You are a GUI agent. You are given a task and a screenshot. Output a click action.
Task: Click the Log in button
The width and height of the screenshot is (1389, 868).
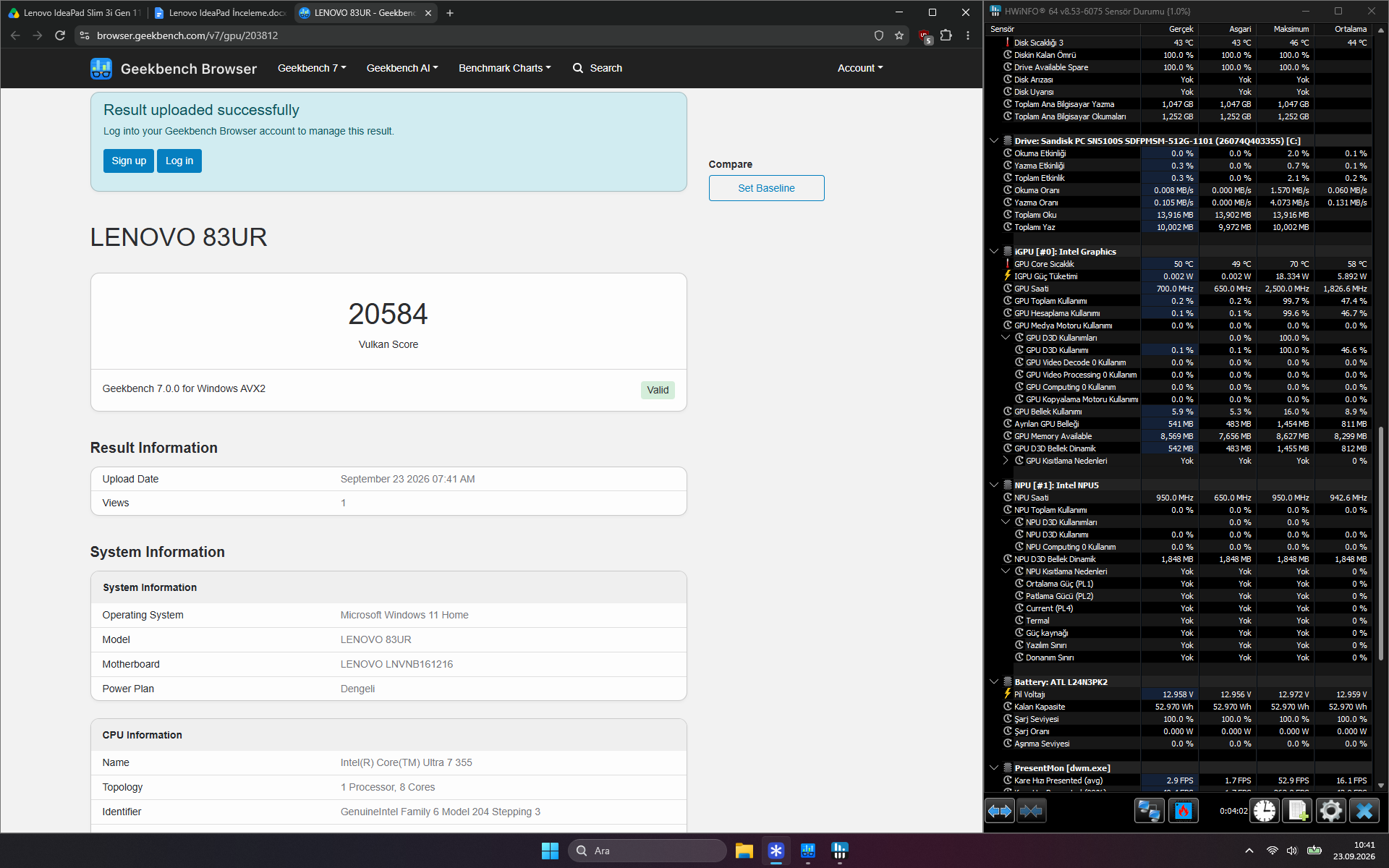pyautogui.click(x=179, y=161)
